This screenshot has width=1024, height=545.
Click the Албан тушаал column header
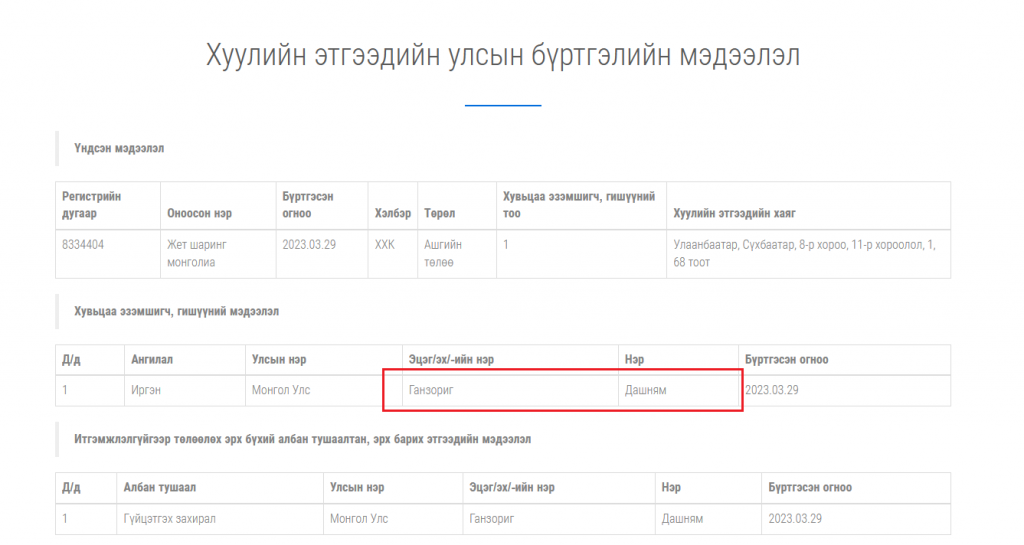pyautogui.click(x=159, y=488)
